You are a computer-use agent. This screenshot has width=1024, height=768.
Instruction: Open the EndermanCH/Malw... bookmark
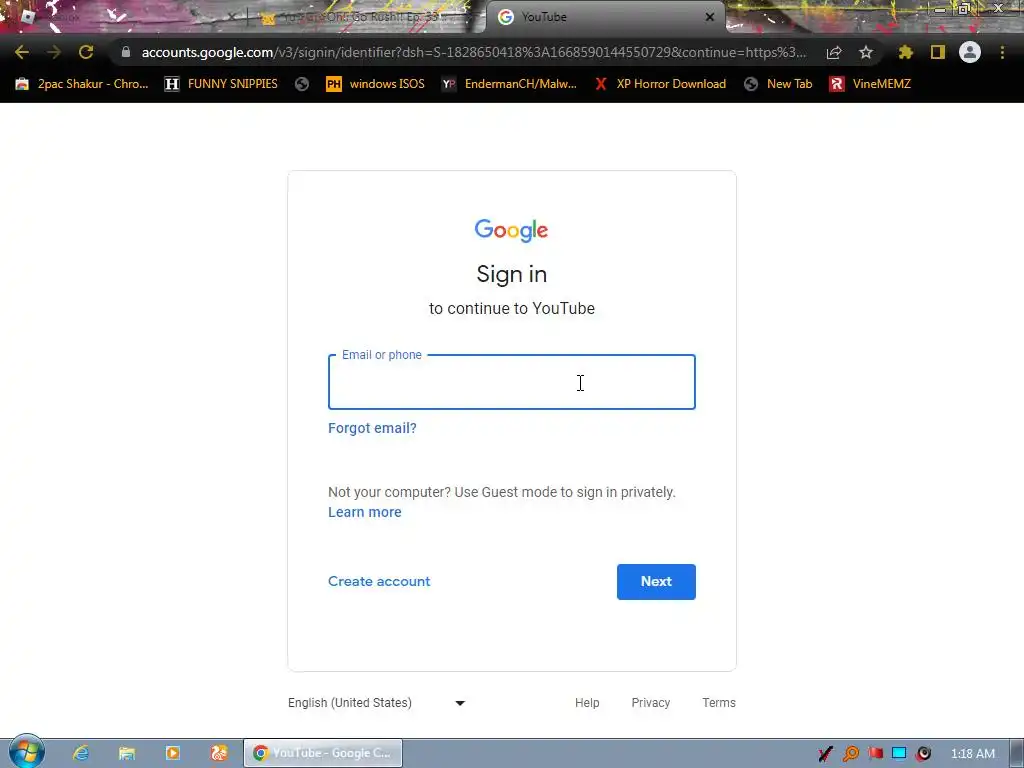(510, 84)
